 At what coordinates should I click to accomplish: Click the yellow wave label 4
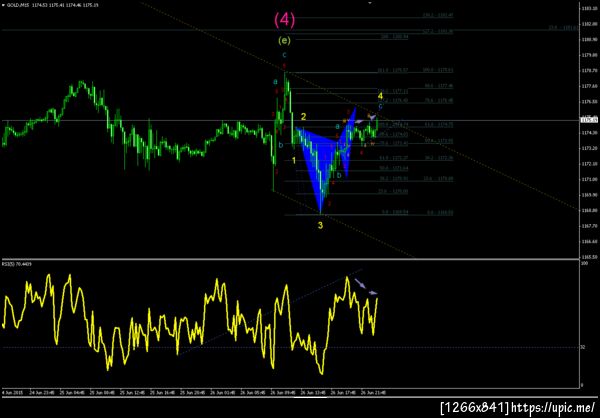click(x=380, y=95)
